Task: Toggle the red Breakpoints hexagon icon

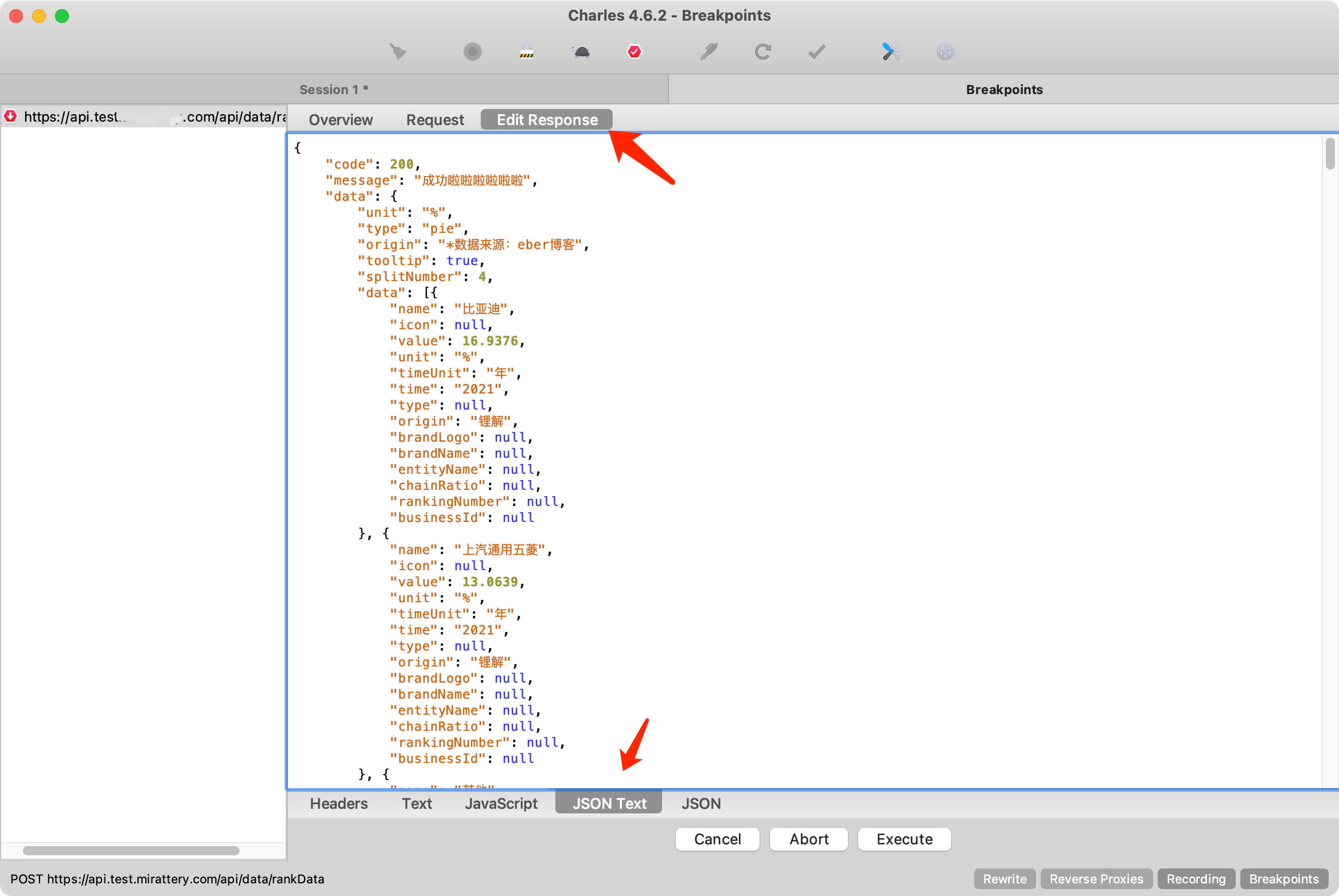Action: click(x=635, y=52)
